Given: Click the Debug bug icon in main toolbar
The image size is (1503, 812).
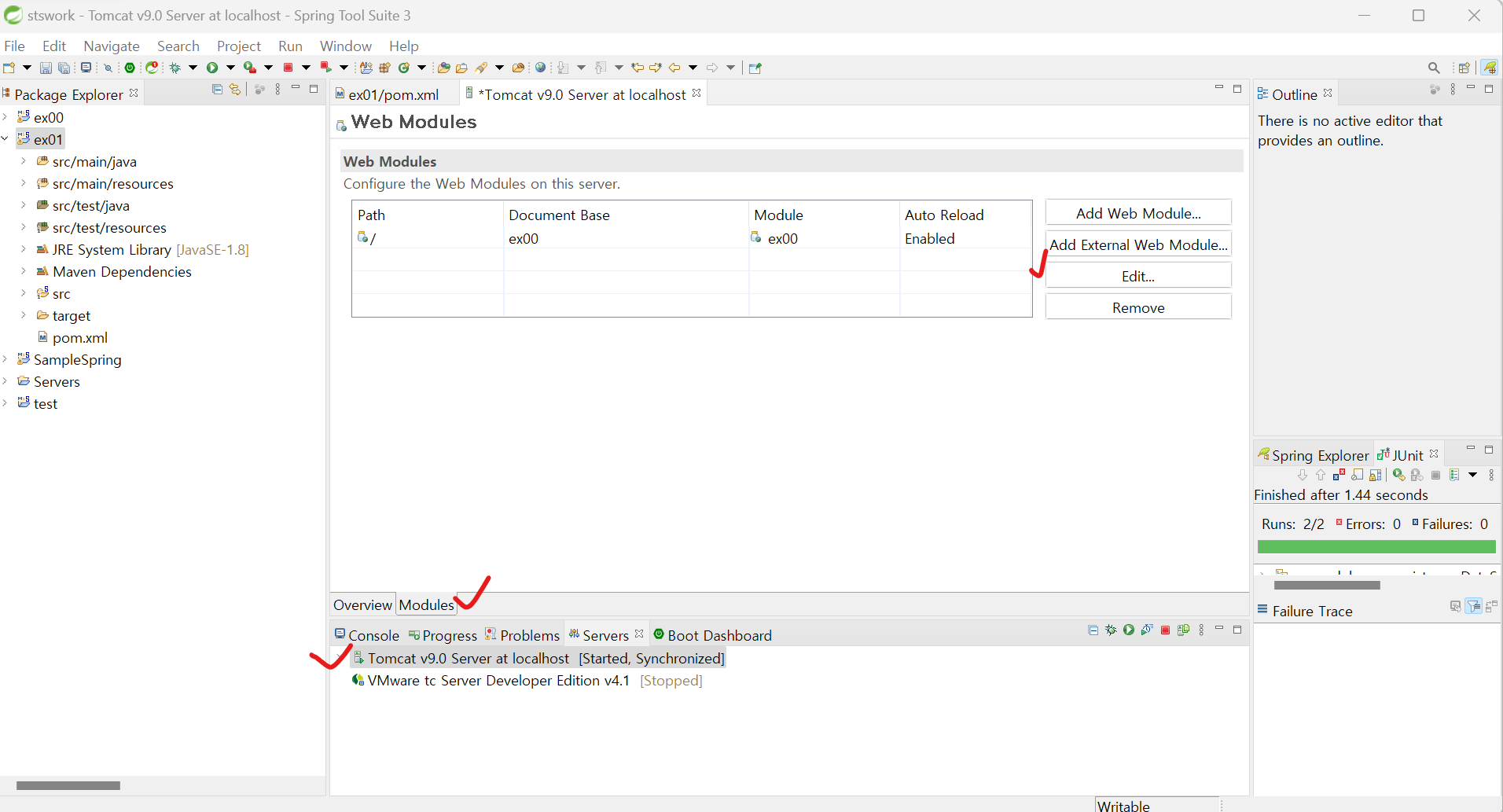Looking at the screenshot, I should [175, 68].
